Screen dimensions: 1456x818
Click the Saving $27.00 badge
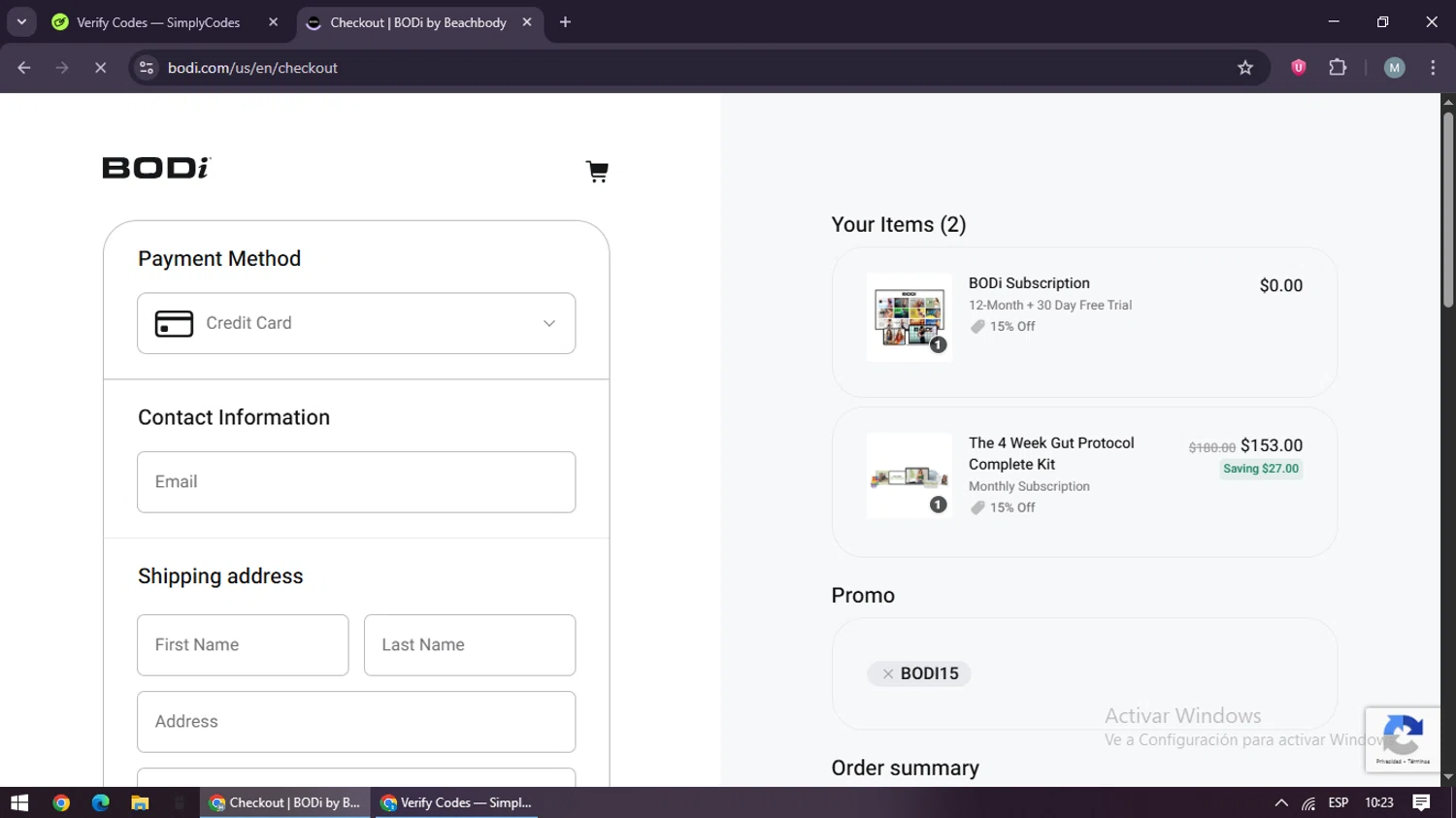1261,469
